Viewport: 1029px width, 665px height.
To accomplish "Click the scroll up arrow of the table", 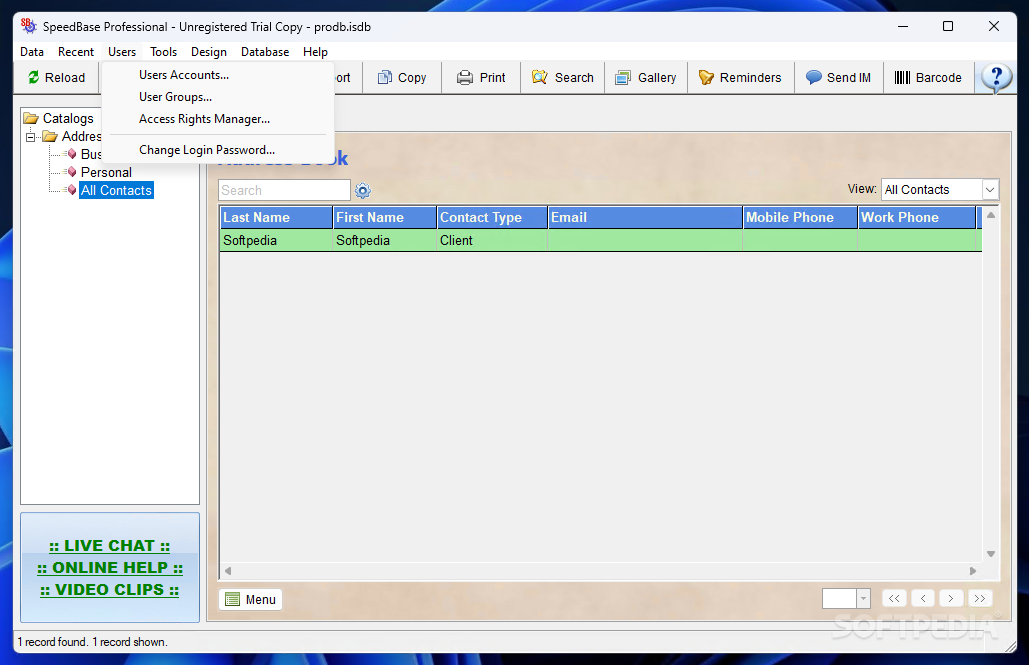I will tap(991, 215).
